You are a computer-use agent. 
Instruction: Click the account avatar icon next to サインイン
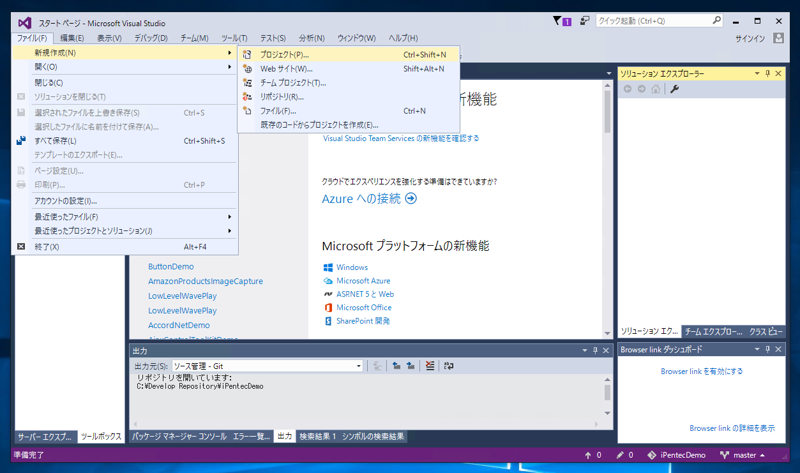pyautogui.click(x=778, y=38)
